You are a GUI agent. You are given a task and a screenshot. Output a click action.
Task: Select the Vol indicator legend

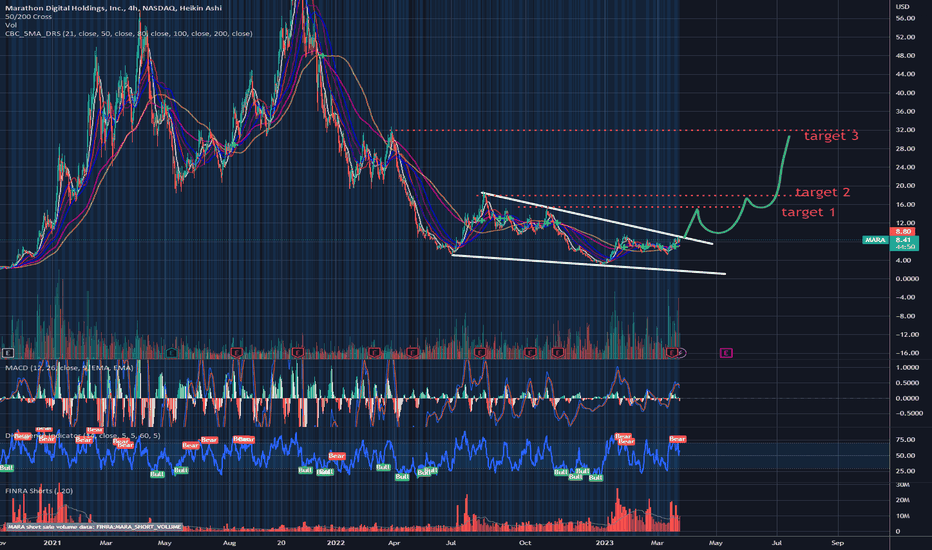click(11, 25)
